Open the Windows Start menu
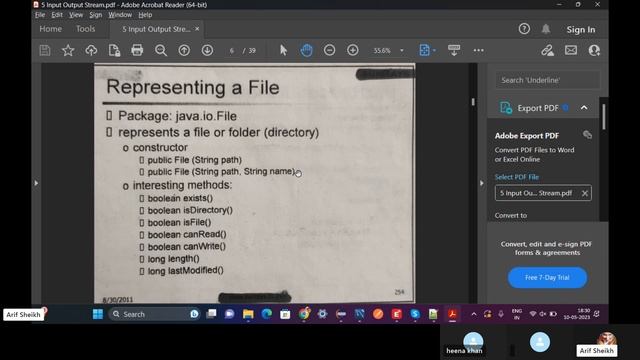The width and height of the screenshot is (640, 360). point(98,314)
